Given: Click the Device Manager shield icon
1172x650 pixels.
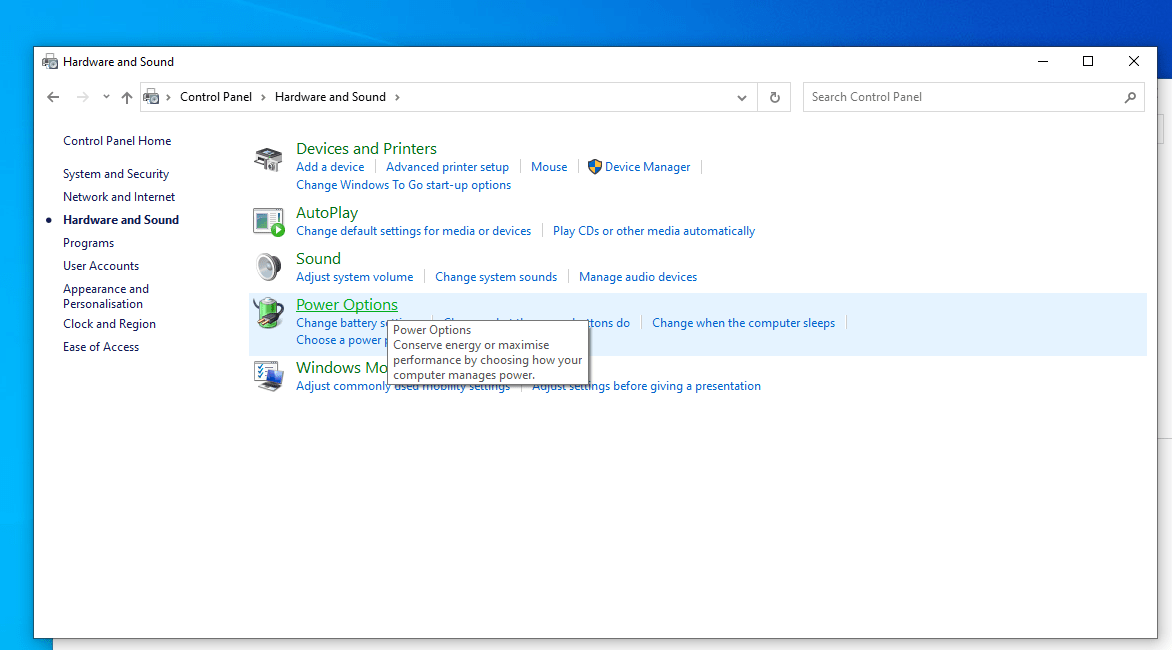Looking at the screenshot, I should point(595,167).
